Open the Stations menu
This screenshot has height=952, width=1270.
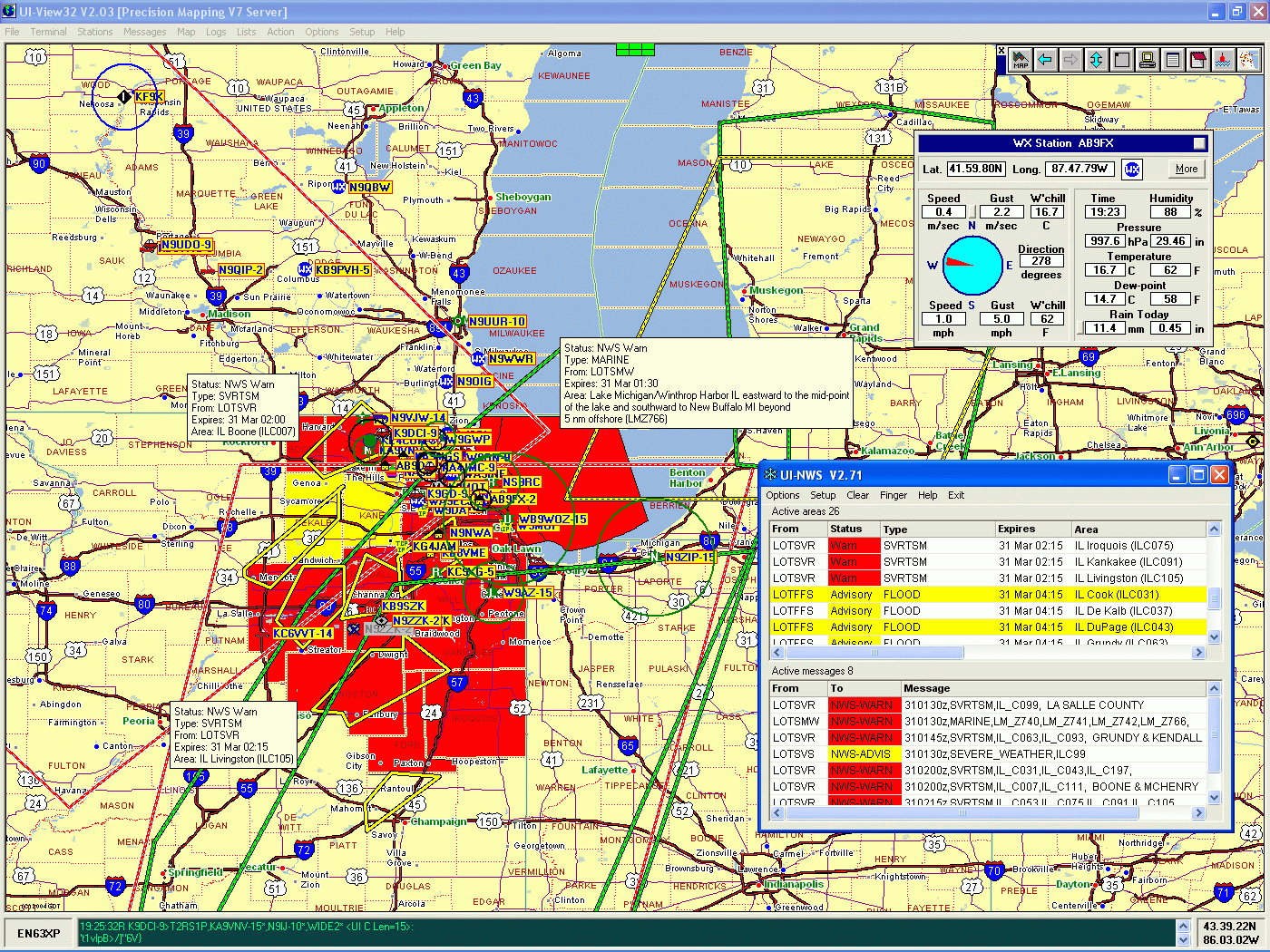tap(95, 32)
